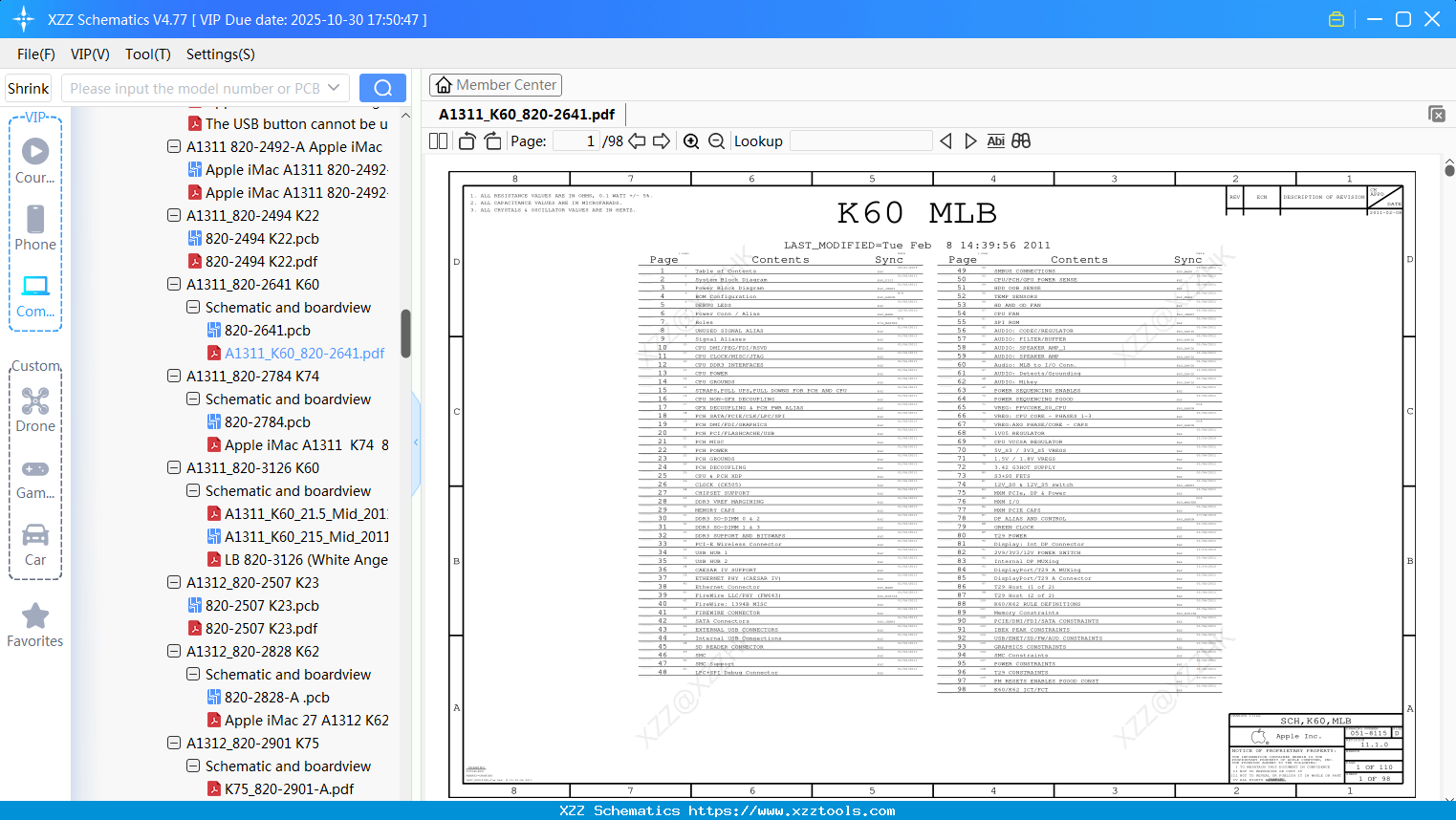Image resolution: width=1456 pixels, height=820 pixels.
Task: Open the 820-2507 K23.pcb file
Action: point(253,606)
